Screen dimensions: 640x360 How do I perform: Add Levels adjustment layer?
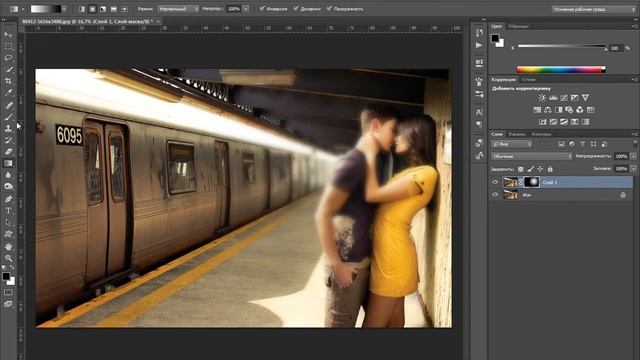point(553,98)
